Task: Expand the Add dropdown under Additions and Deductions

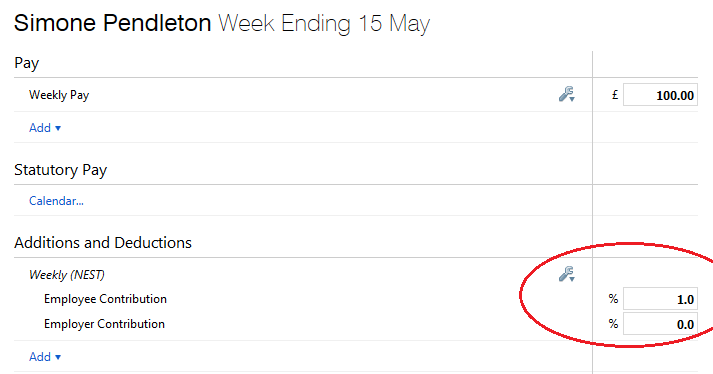Action: [45, 357]
